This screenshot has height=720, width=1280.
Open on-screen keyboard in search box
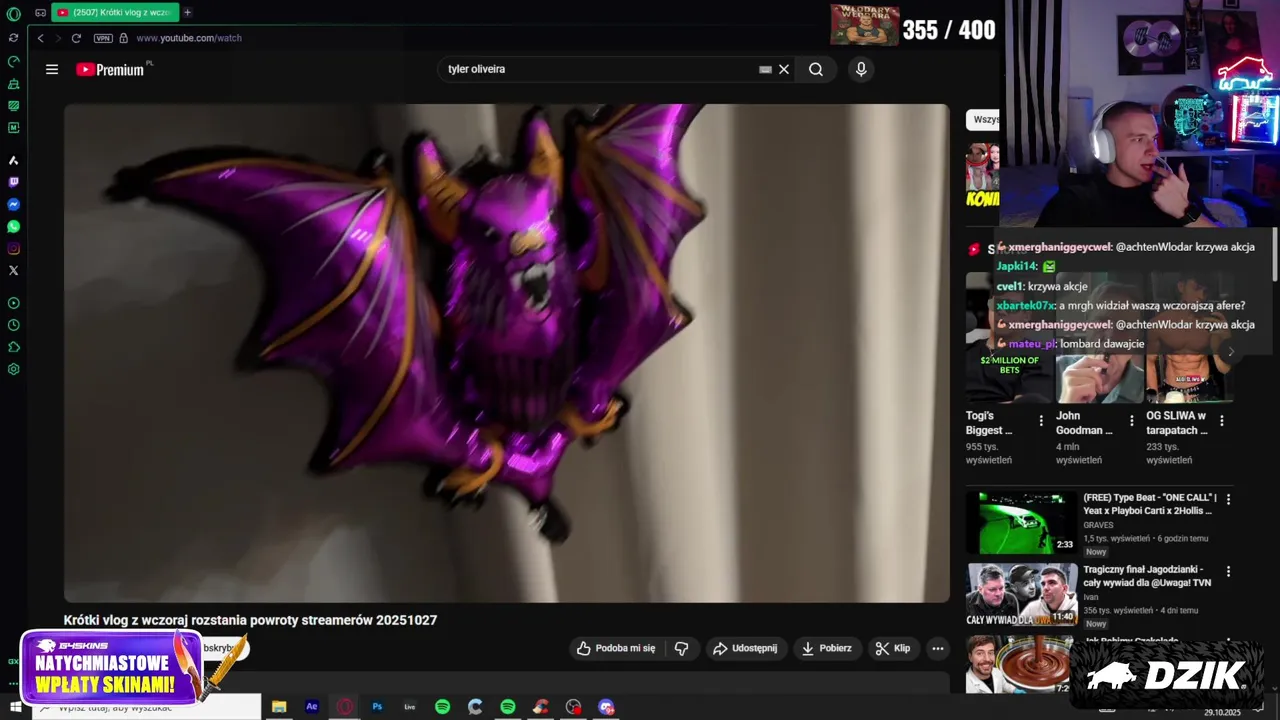click(x=765, y=69)
